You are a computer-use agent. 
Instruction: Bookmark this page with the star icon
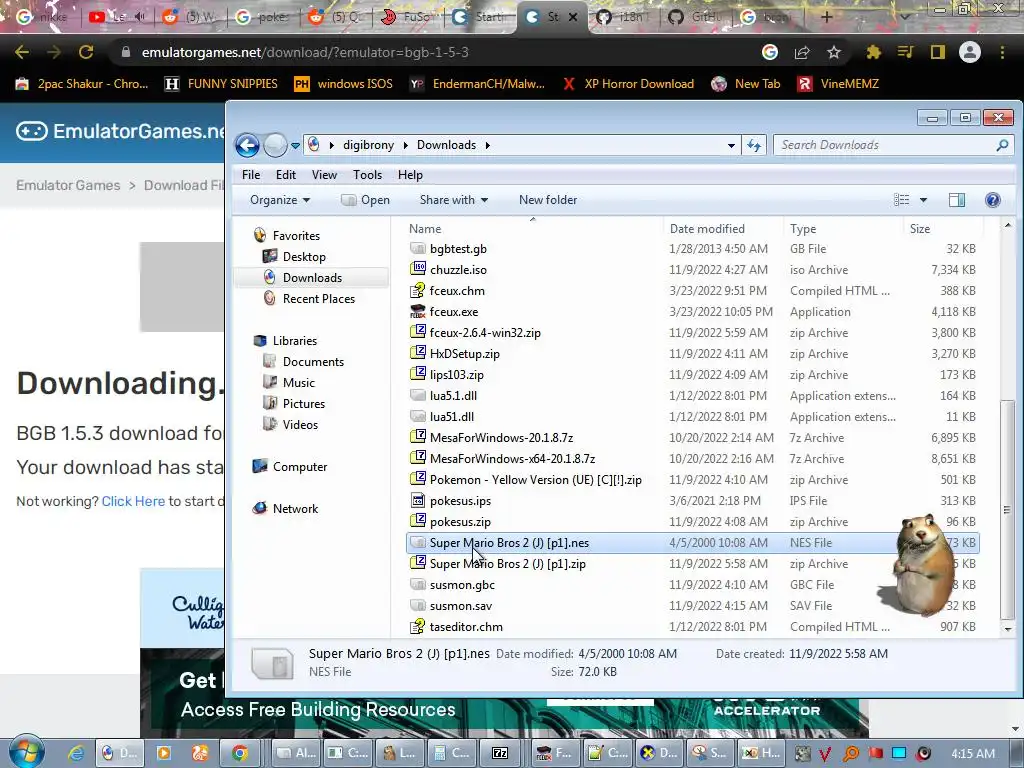pos(834,52)
